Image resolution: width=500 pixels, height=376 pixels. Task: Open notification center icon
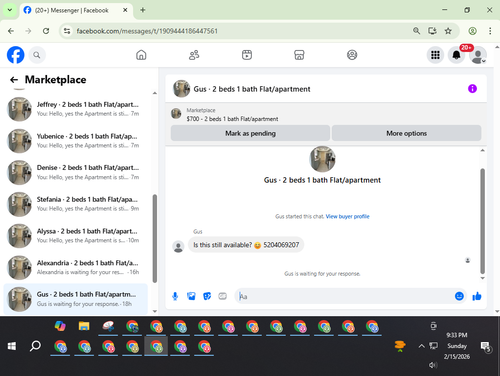coord(485,347)
